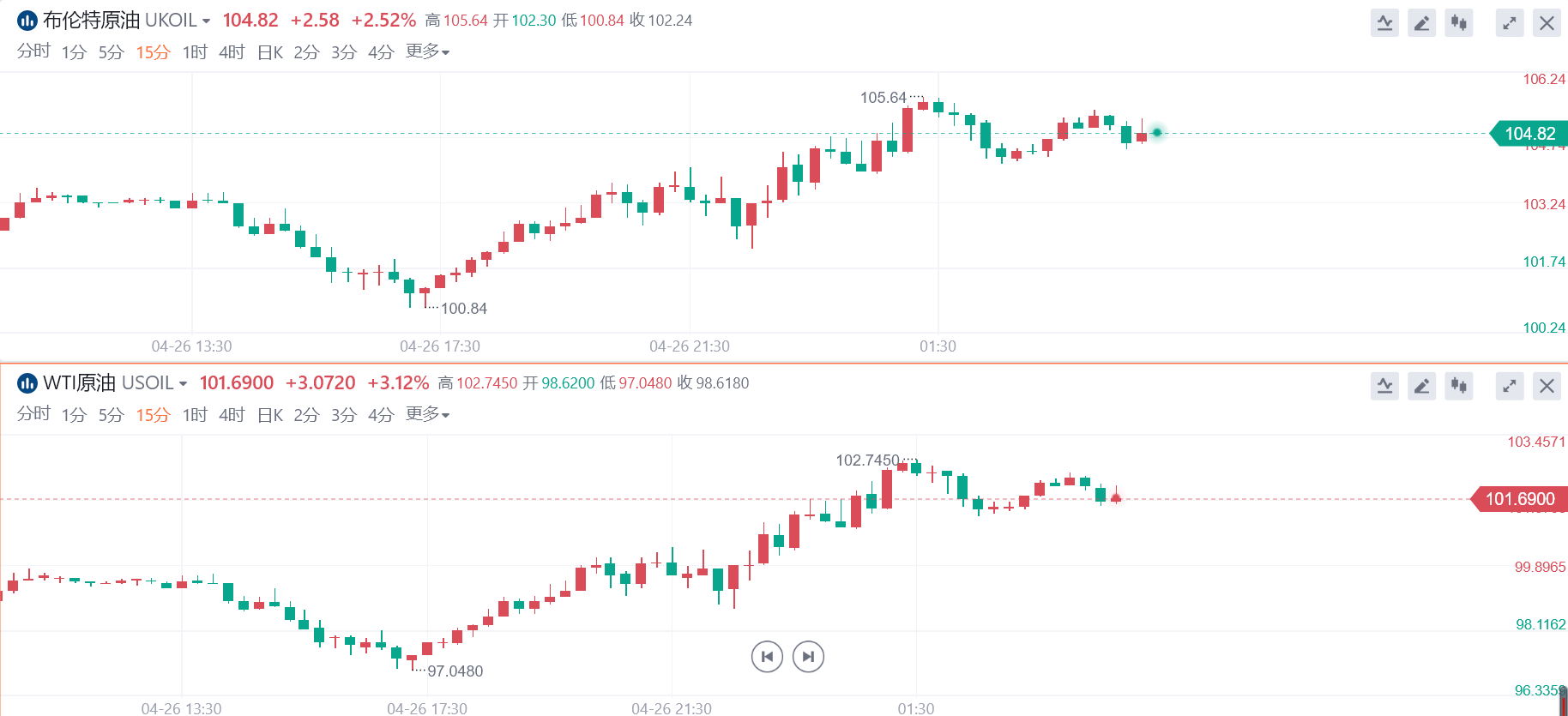Close the WTI原油 chart panel
Screen dimensions: 1568x716
(x=1547, y=386)
